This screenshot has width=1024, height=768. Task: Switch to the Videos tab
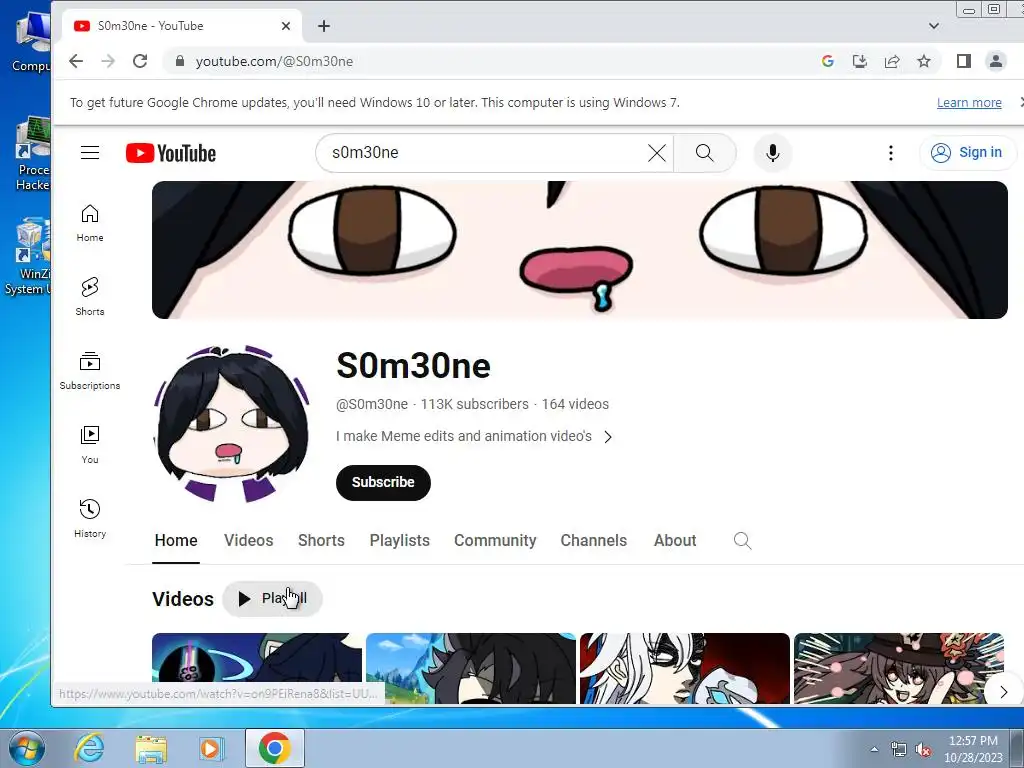248,541
